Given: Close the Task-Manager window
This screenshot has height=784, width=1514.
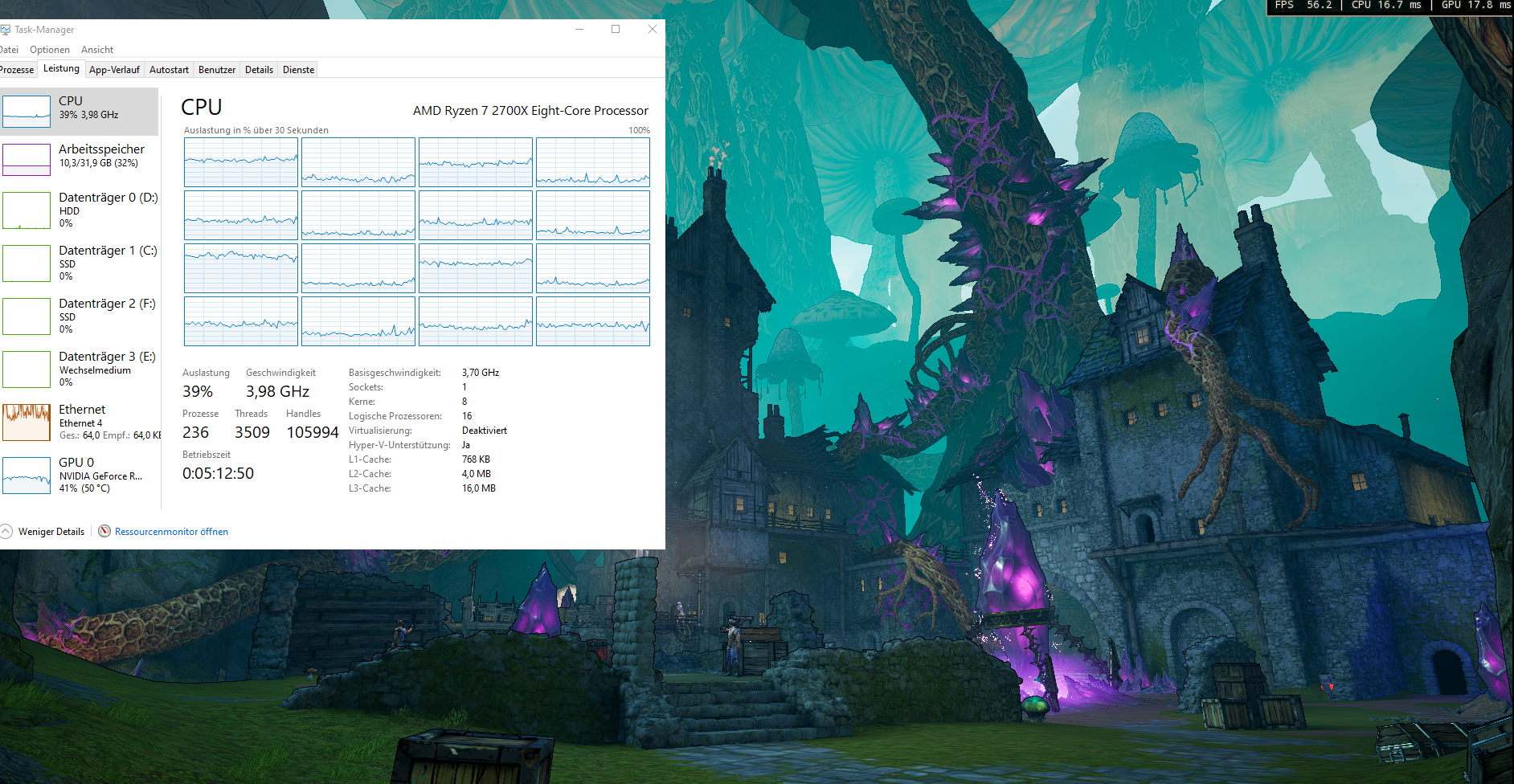Looking at the screenshot, I should (653, 29).
